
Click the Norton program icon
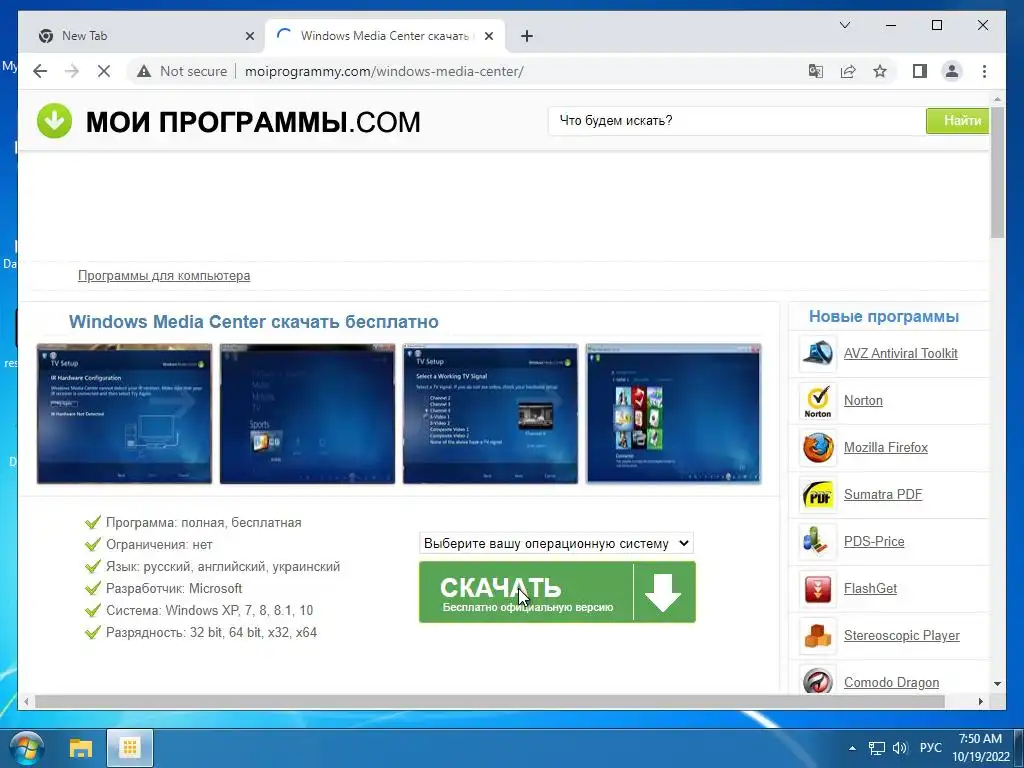[818, 400]
